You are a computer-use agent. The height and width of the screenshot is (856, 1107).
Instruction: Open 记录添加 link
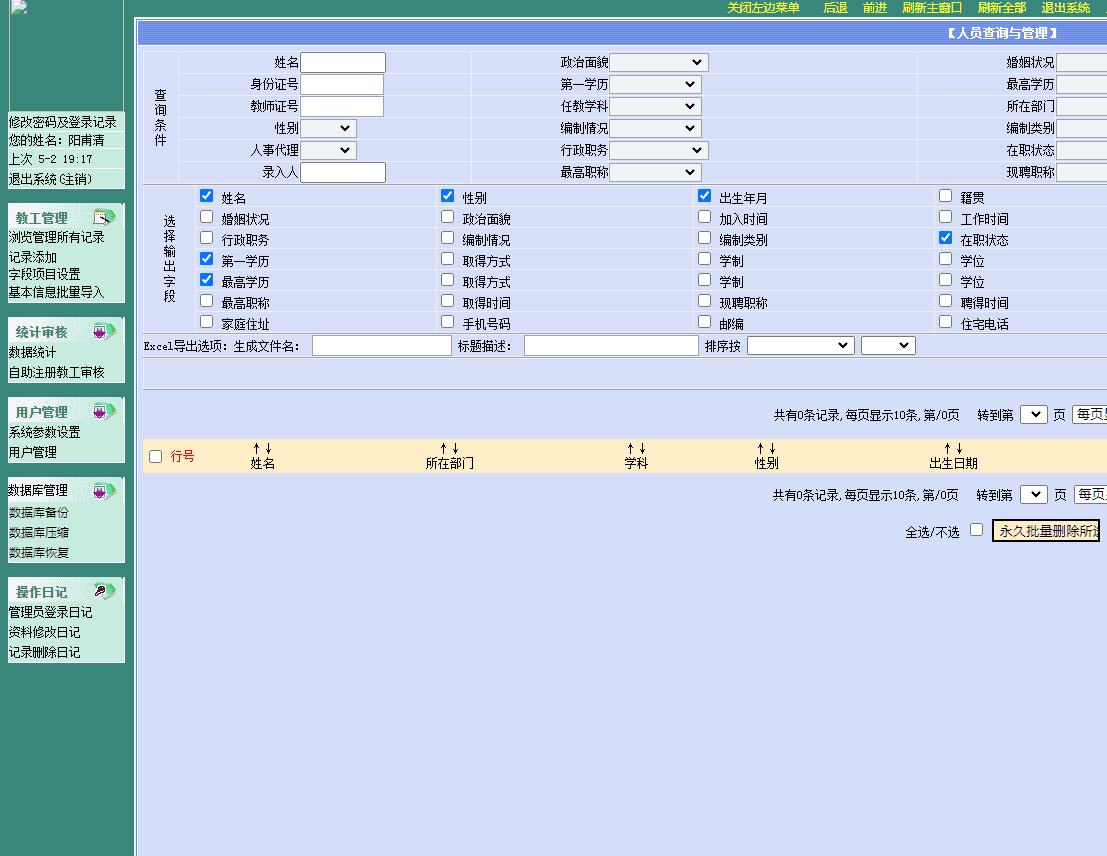pyautogui.click(x=32, y=257)
